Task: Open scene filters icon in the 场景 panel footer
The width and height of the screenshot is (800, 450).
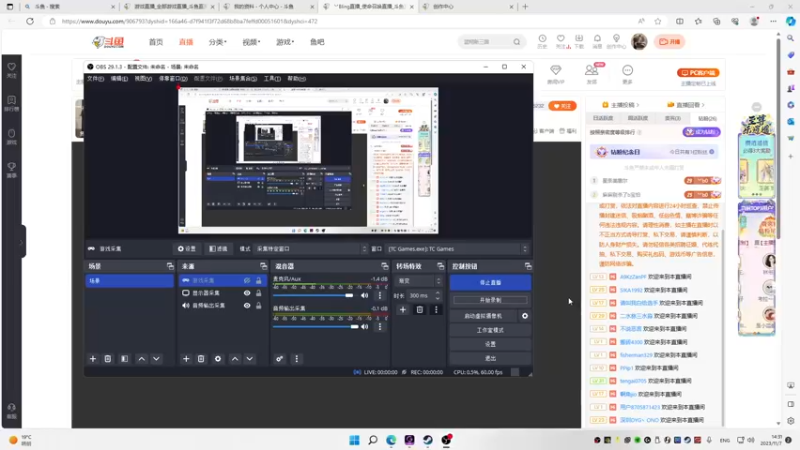Action: pyautogui.click(x=124, y=359)
